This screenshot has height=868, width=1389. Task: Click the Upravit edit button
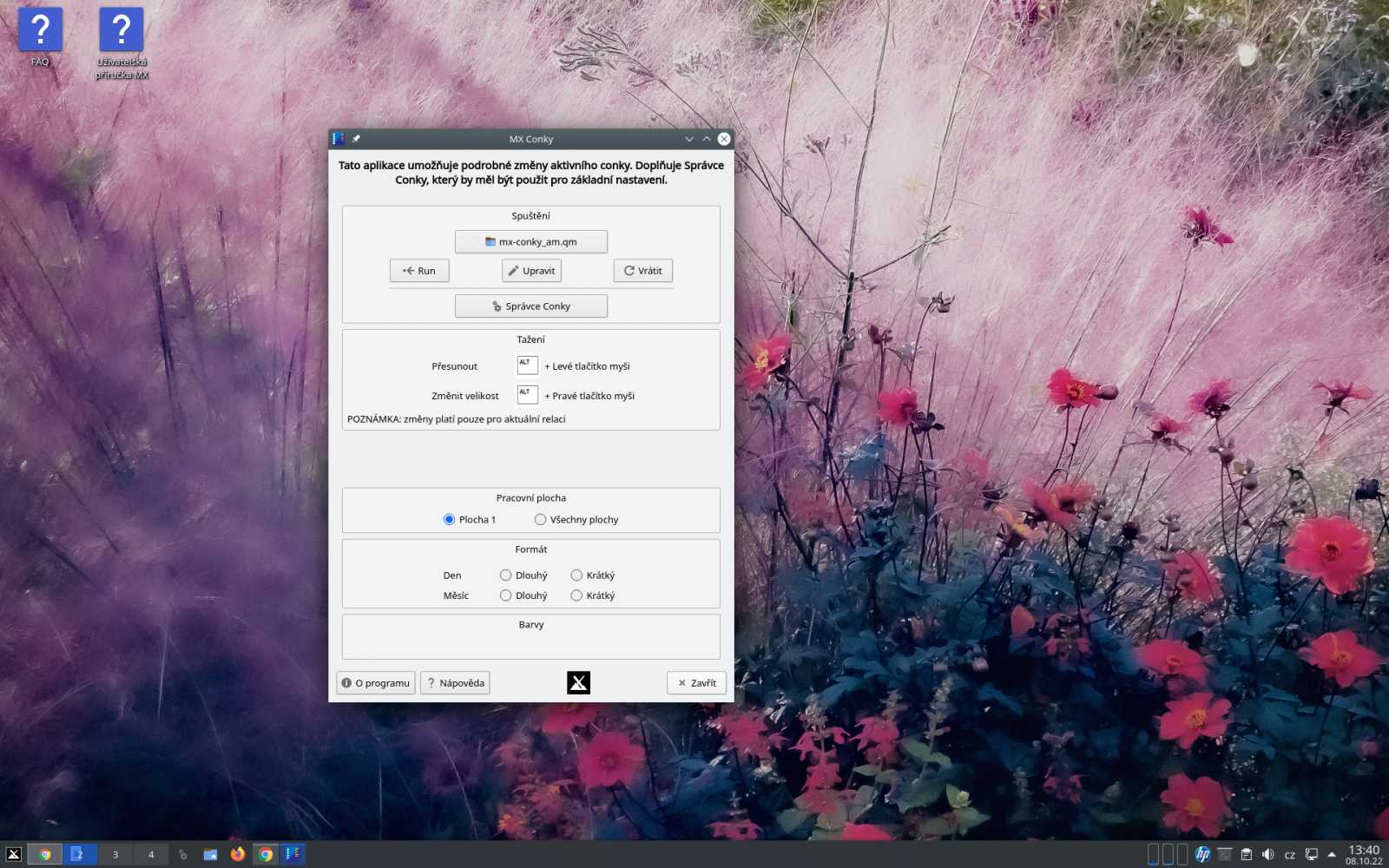(531, 271)
